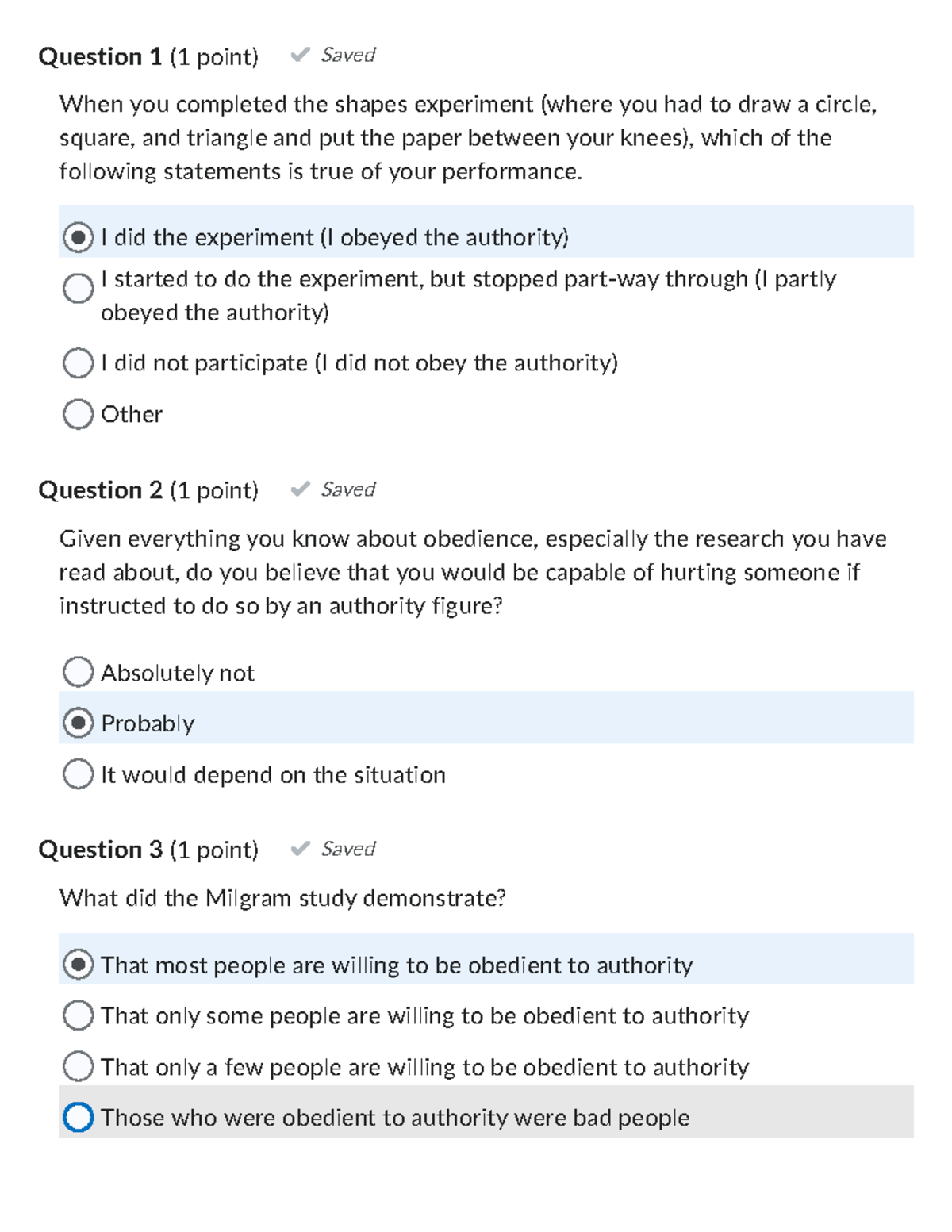Select "That most people are willing to be obedient"

pos(78,965)
